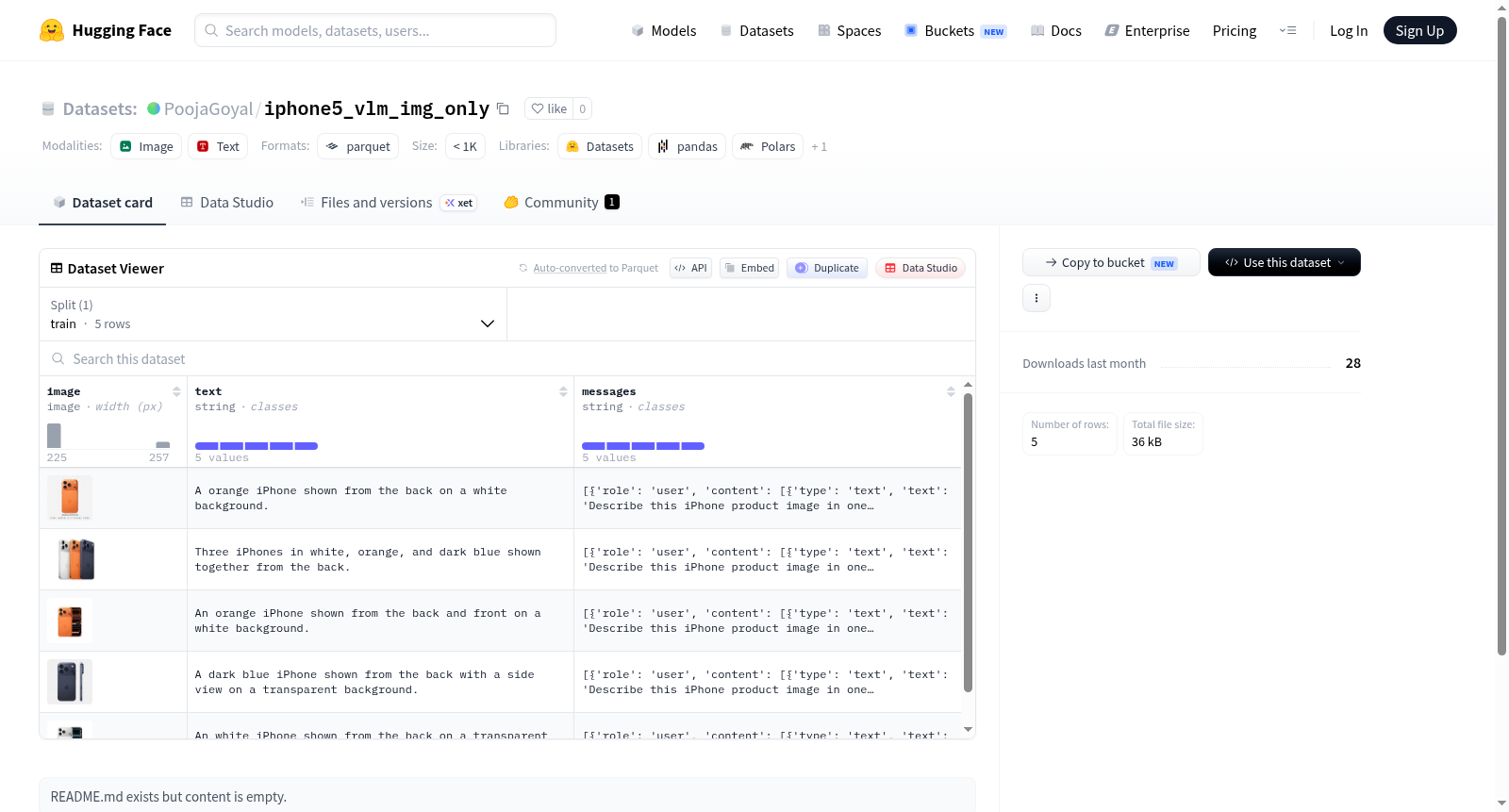Open the Hugging Face logo home link
Screen dimensions: 1509x812
pos(105,30)
